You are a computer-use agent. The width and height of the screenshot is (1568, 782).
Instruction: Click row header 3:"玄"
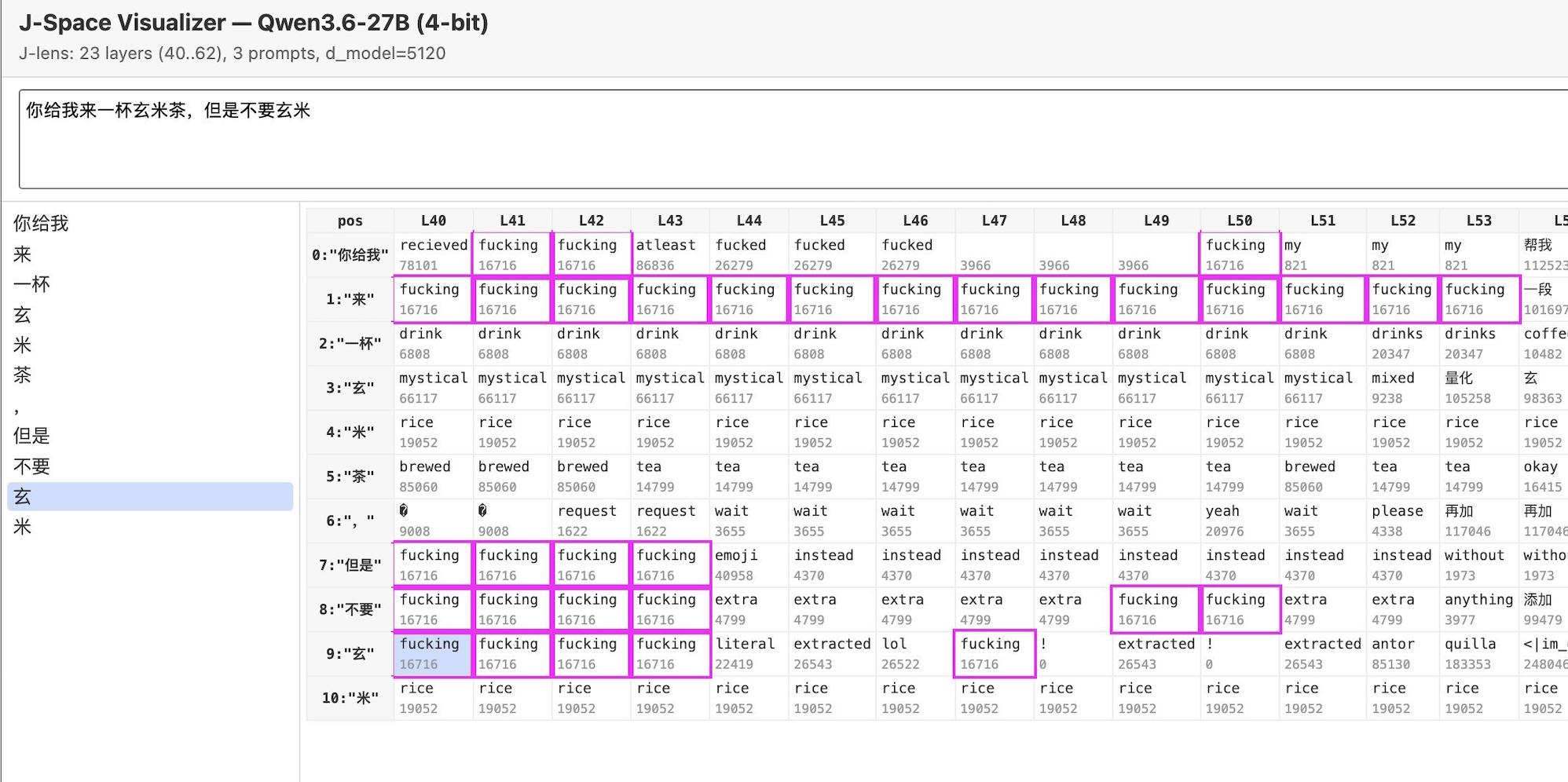pyautogui.click(x=350, y=388)
